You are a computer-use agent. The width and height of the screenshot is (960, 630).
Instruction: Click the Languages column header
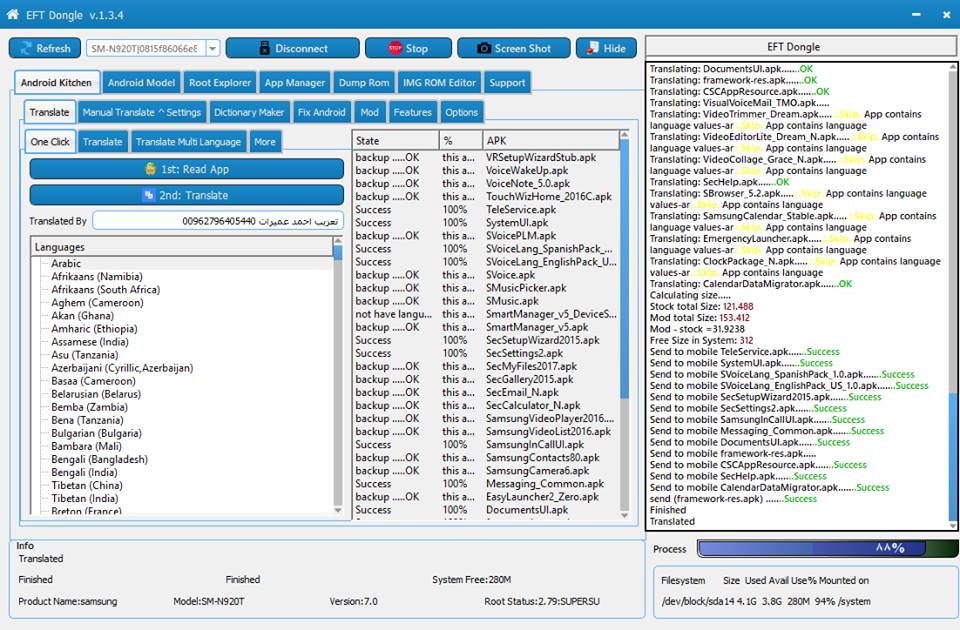pos(182,247)
